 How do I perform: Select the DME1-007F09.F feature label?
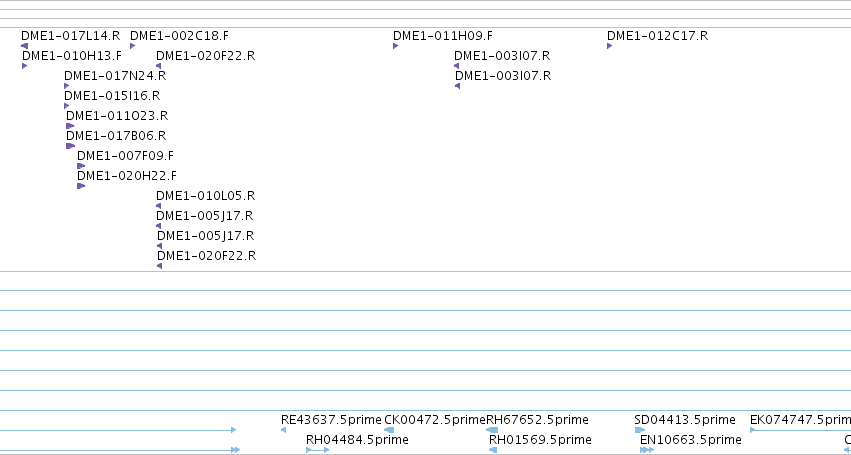(125, 156)
